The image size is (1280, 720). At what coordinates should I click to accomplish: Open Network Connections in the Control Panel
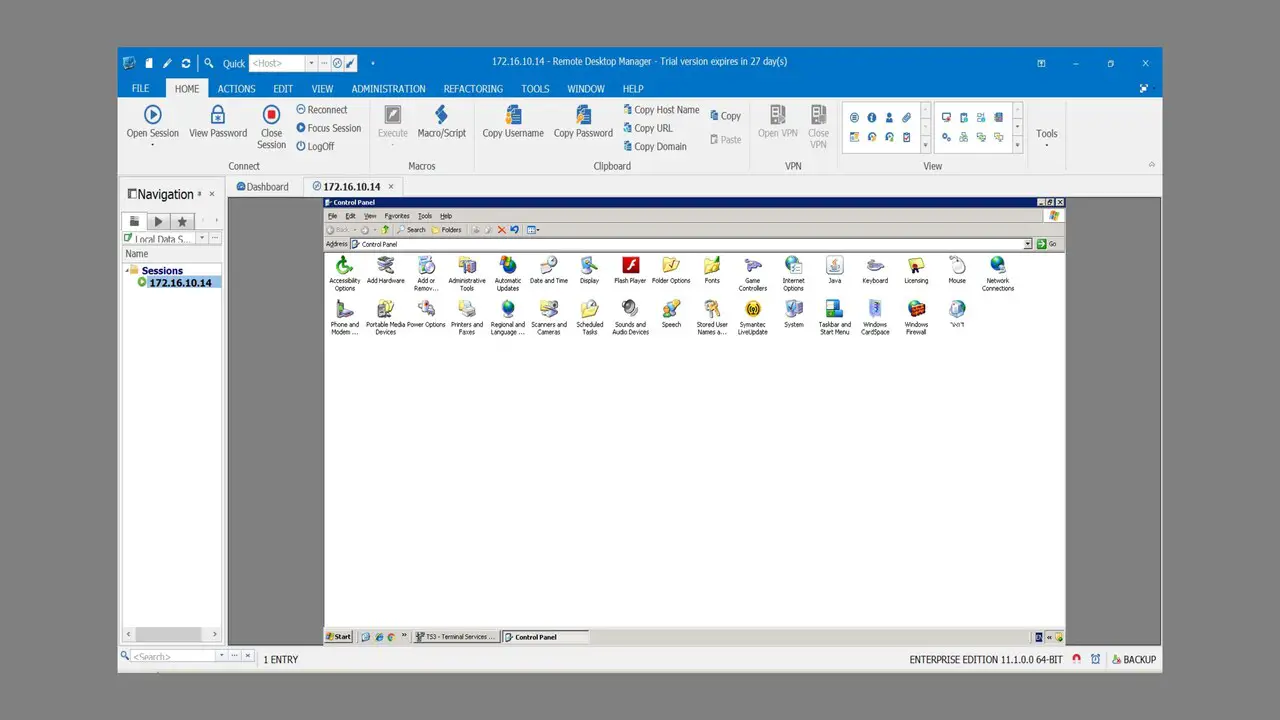click(998, 273)
